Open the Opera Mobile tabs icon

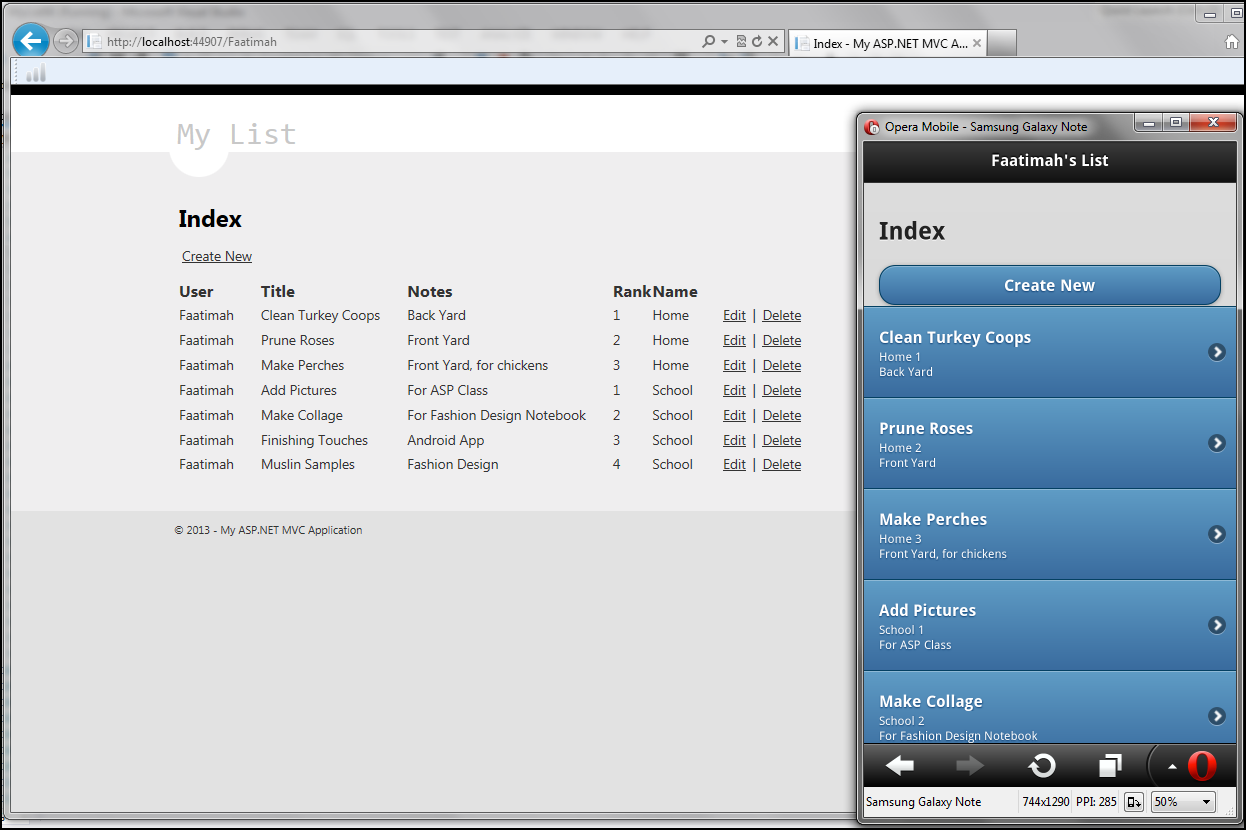[x=1110, y=766]
